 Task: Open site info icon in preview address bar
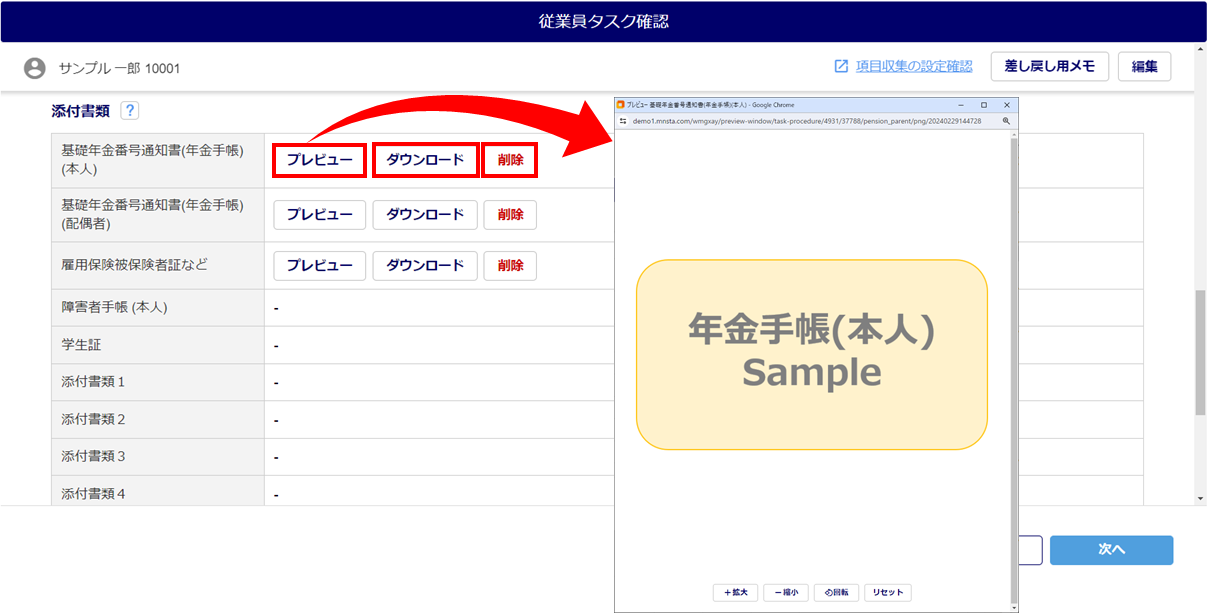click(x=623, y=121)
